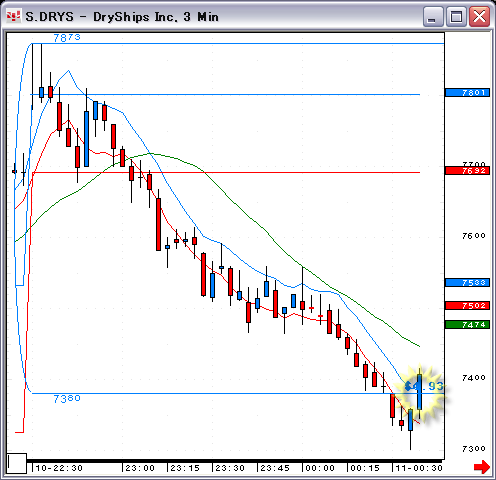Select the blue 7801 price label
Image resolution: width=496 pixels, height=480 pixels.
467,92
